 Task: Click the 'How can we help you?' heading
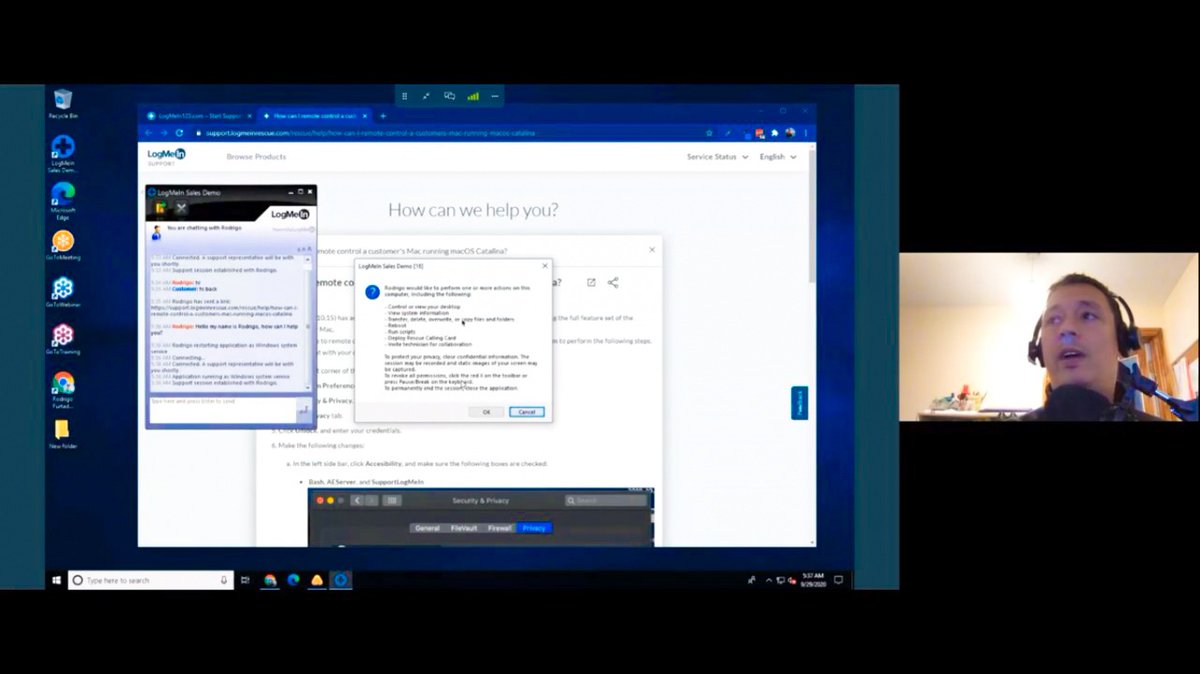click(473, 210)
